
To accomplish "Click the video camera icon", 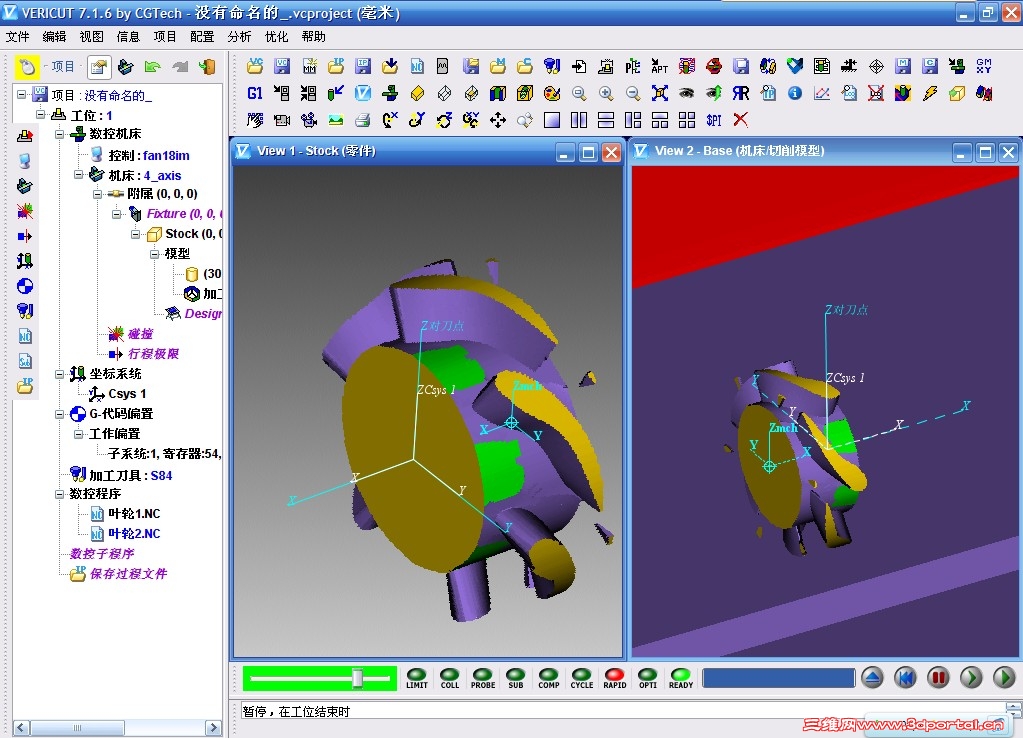I will coord(282,120).
